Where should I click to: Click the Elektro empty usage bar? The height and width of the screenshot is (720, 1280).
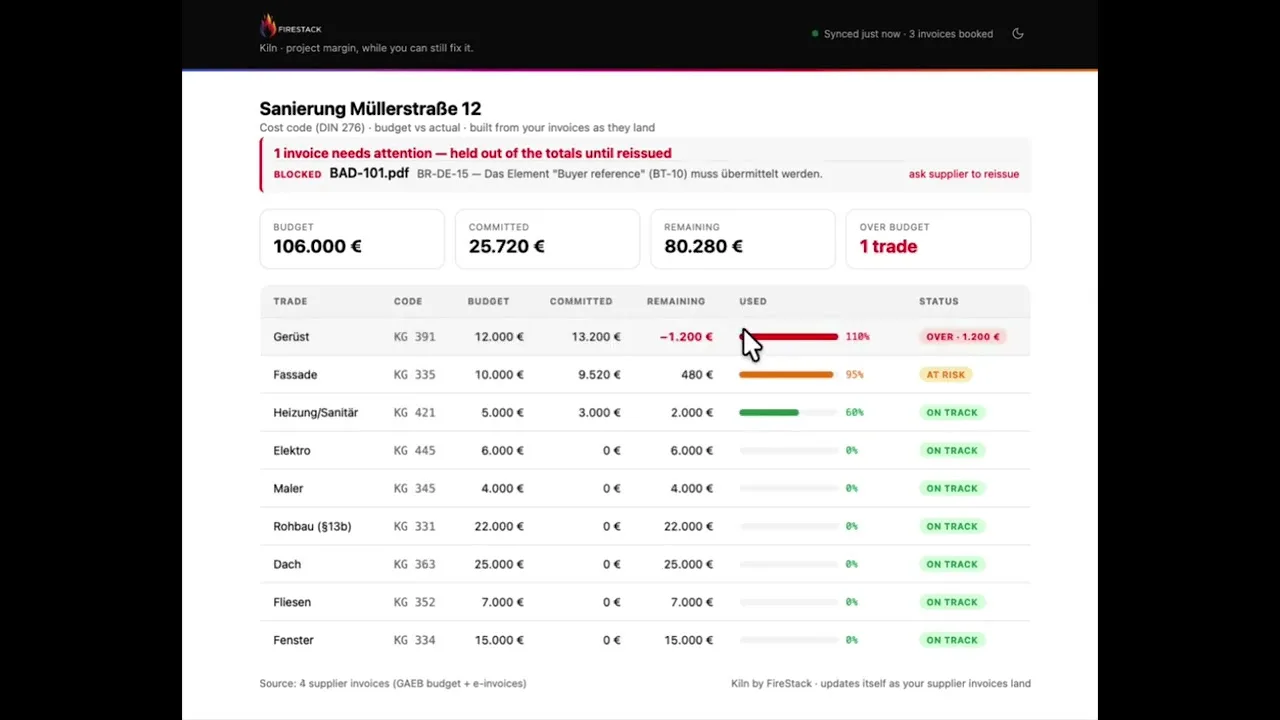point(788,451)
